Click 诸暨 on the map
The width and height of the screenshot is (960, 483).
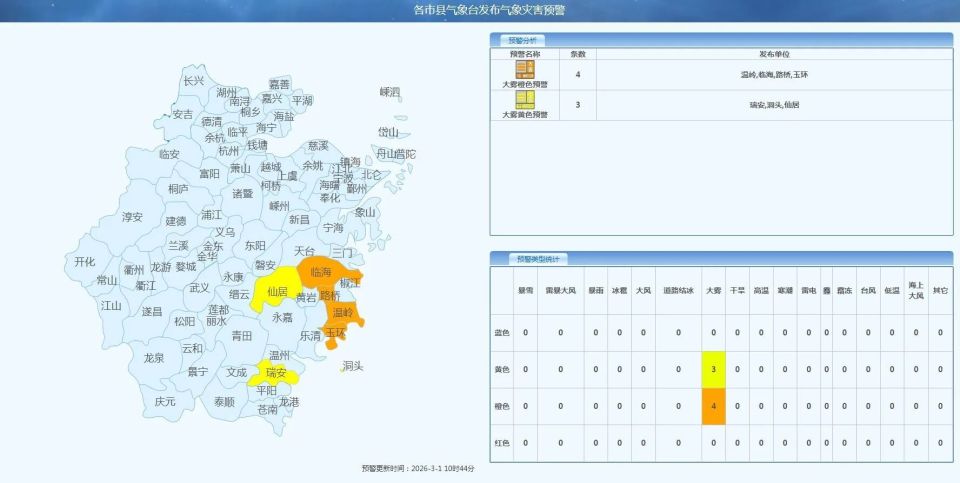[242, 193]
